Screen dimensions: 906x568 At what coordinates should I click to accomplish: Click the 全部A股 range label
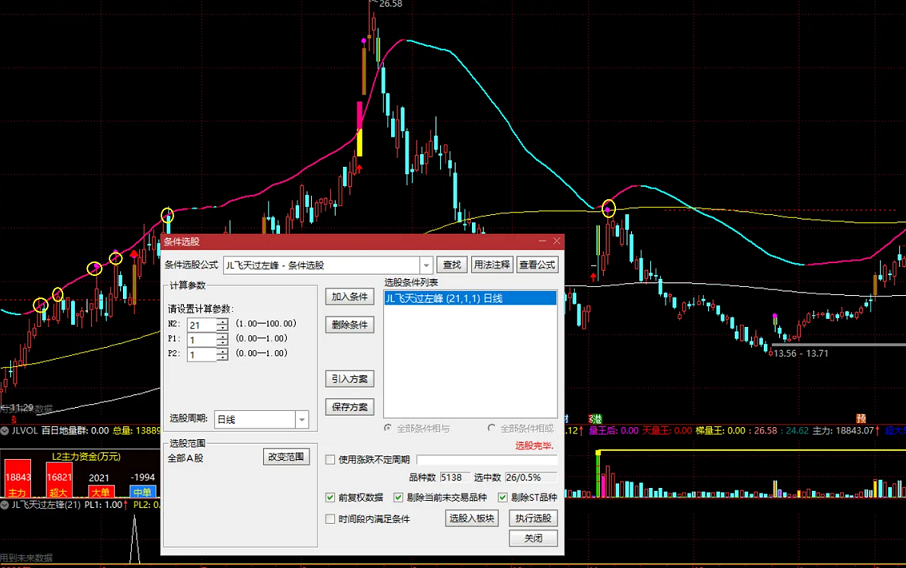pos(185,458)
